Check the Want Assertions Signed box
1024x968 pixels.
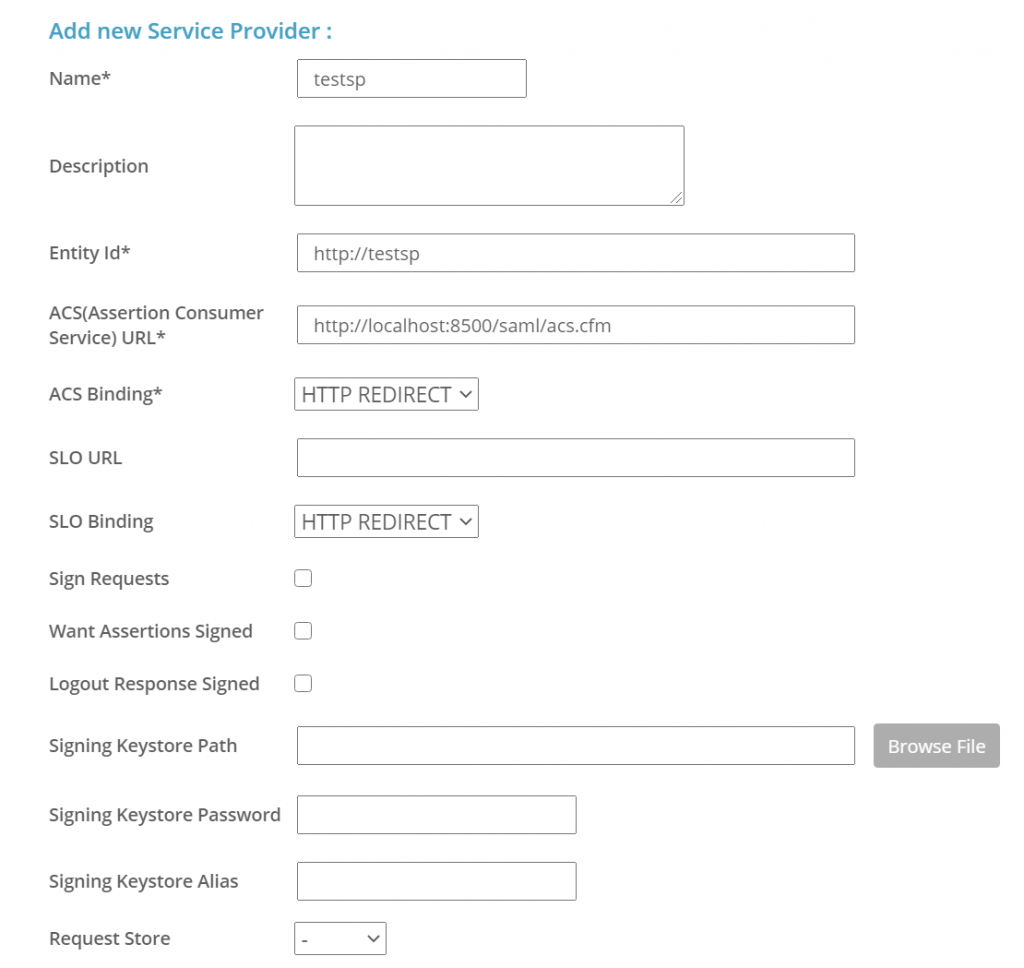pyautogui.click(x=303, y=631)
